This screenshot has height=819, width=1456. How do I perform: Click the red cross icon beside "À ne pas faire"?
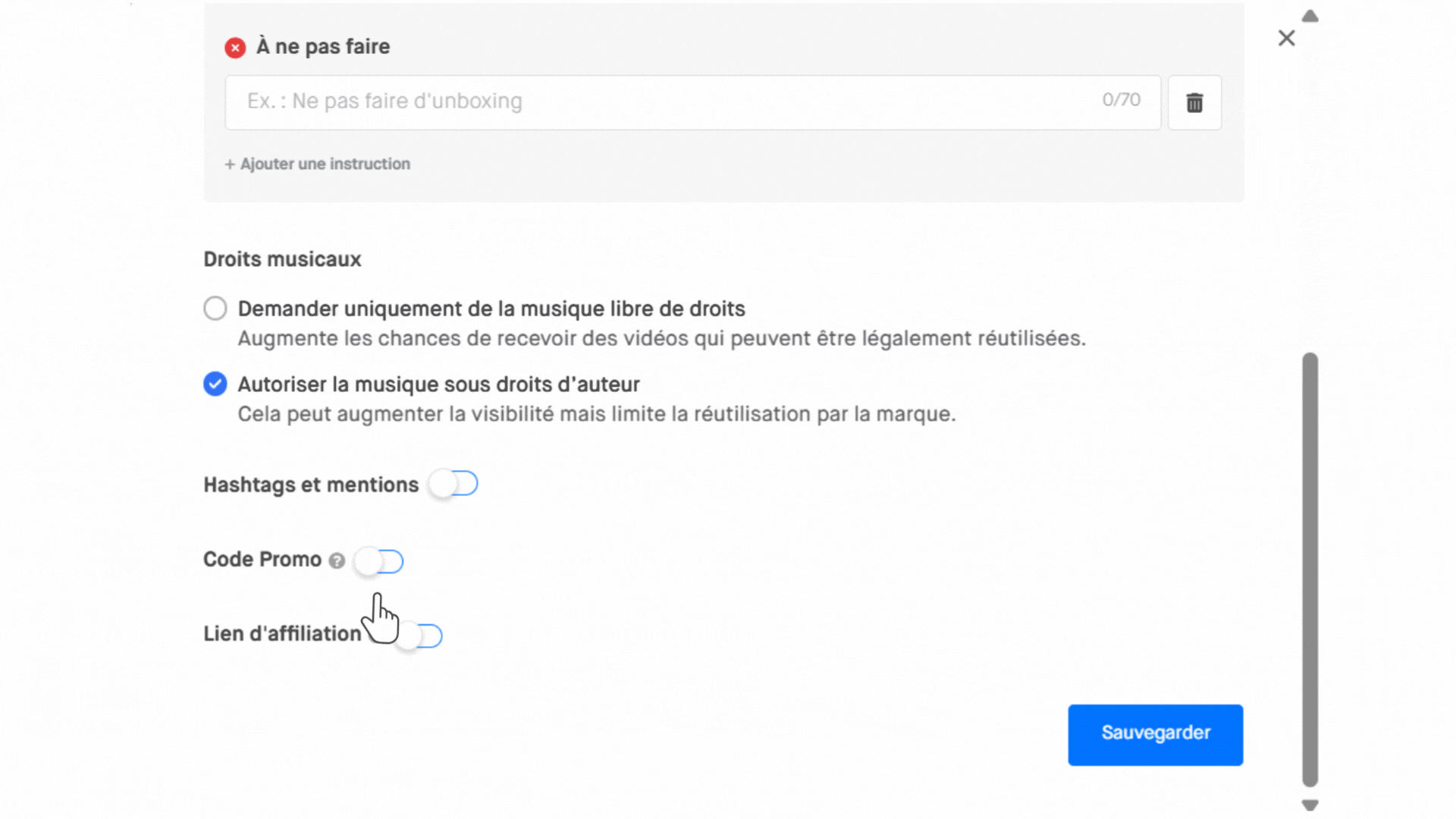coord(235,48)
